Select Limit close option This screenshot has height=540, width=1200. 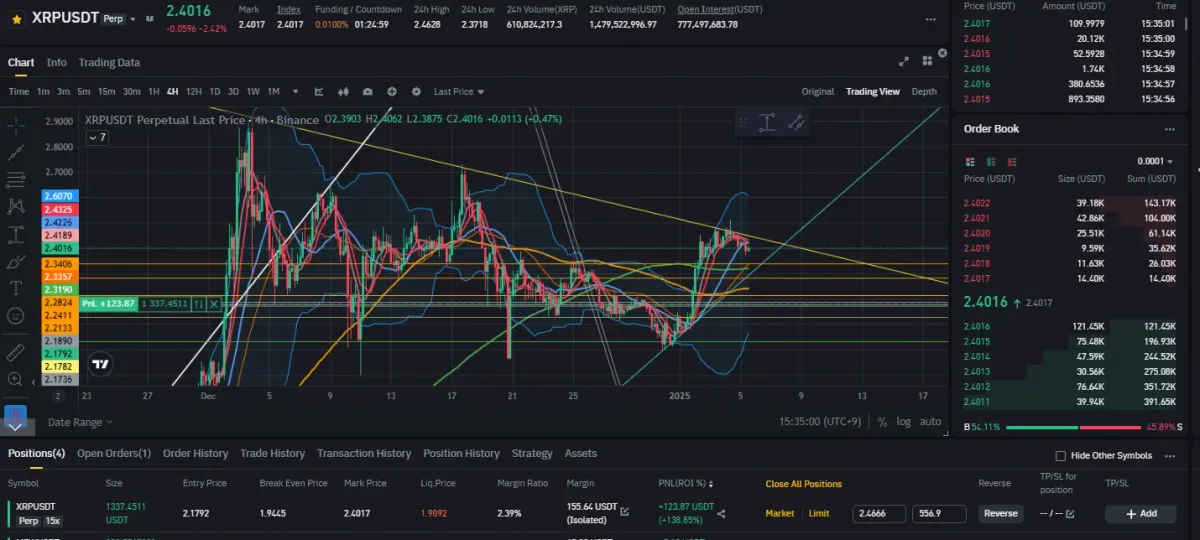pyautogui.click(x=819, y=513)
